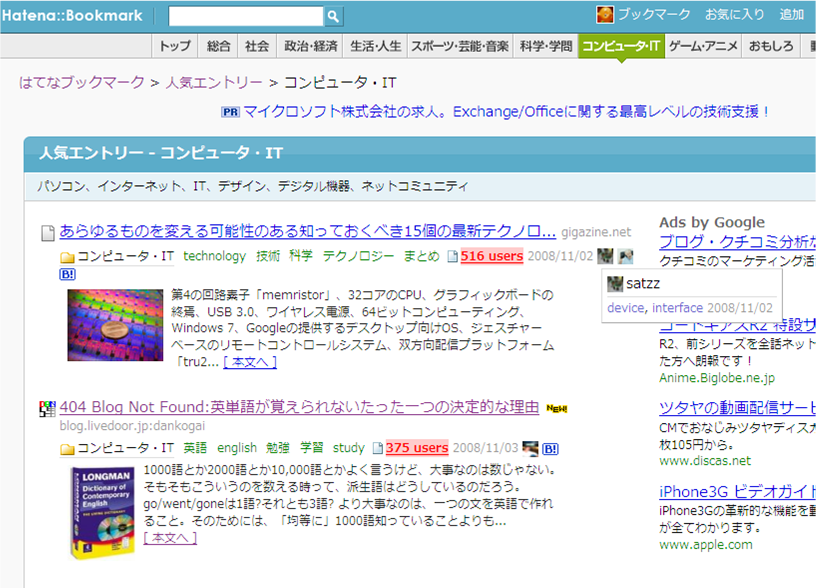Switch to the 社会 tab
This screenshot has width=816, height=588.
257,46
